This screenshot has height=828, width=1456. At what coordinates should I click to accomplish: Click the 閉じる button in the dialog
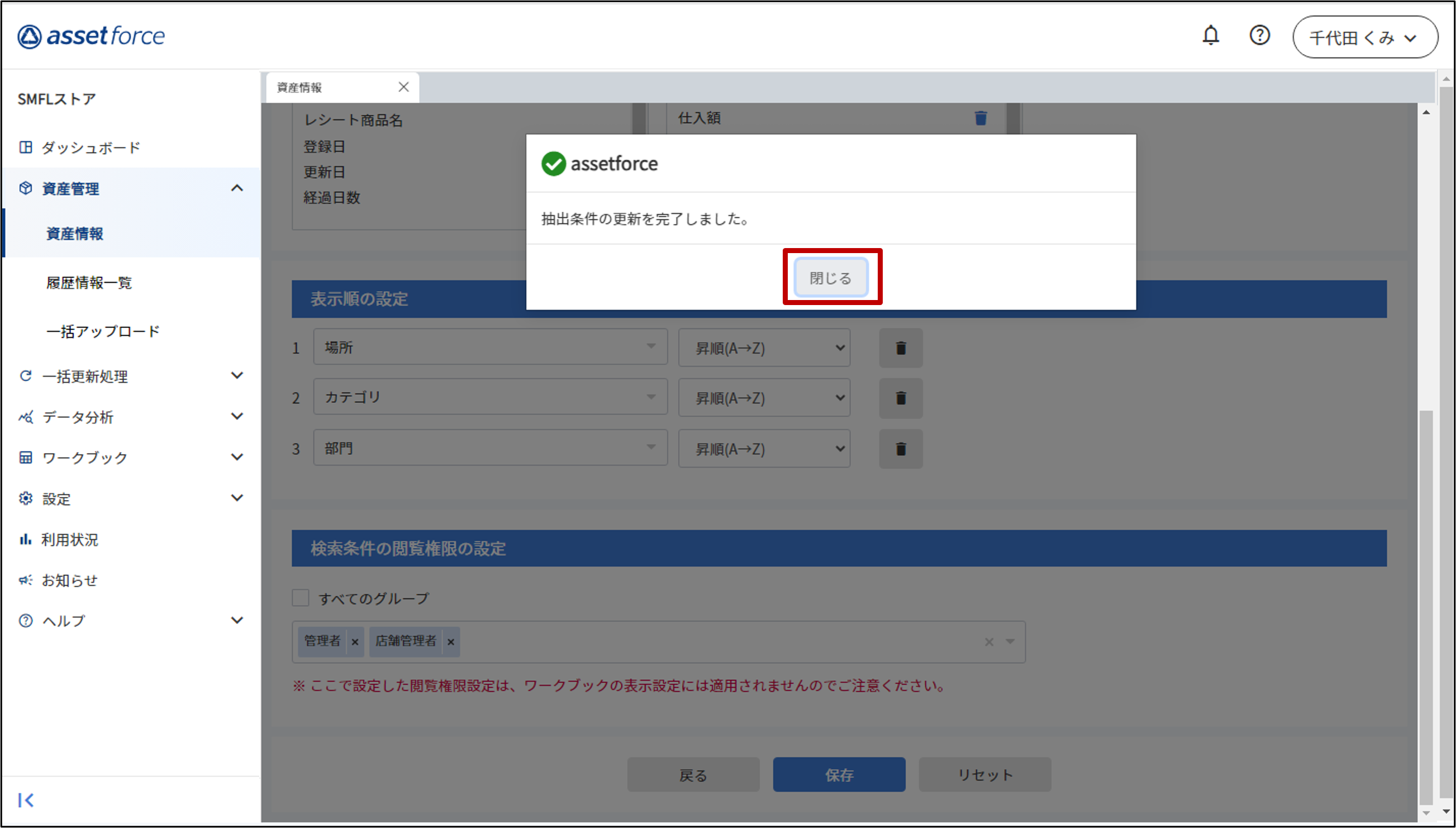831,278
